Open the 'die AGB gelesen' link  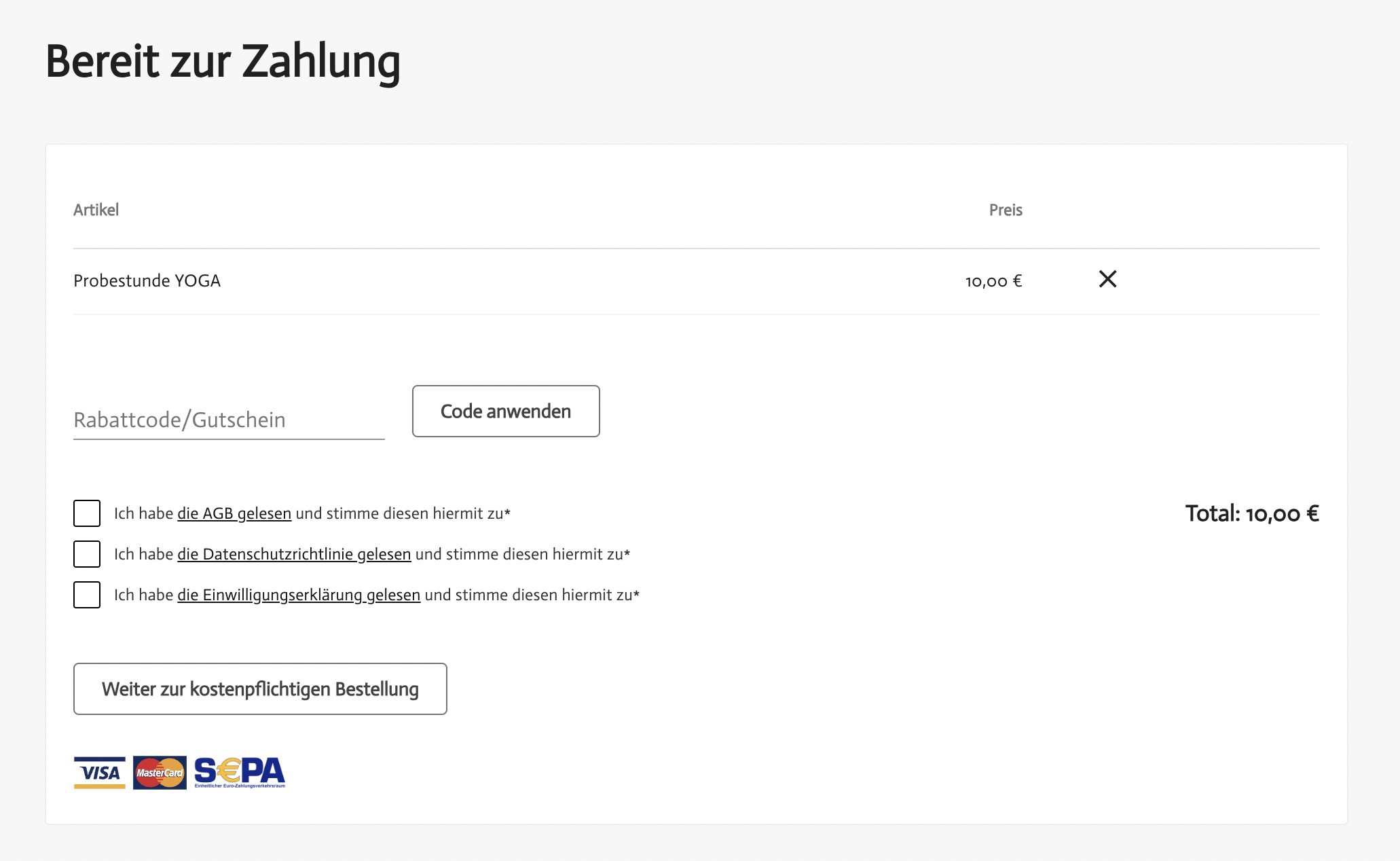[234, 513]
